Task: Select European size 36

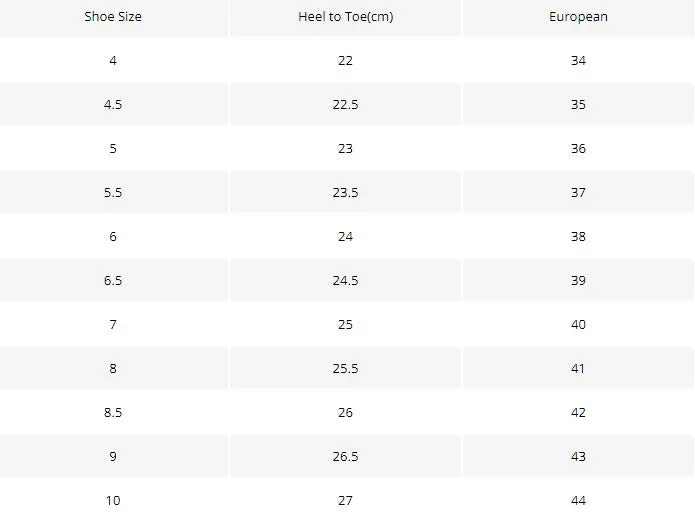Action: pyautogui.click(x=578, y=148)
